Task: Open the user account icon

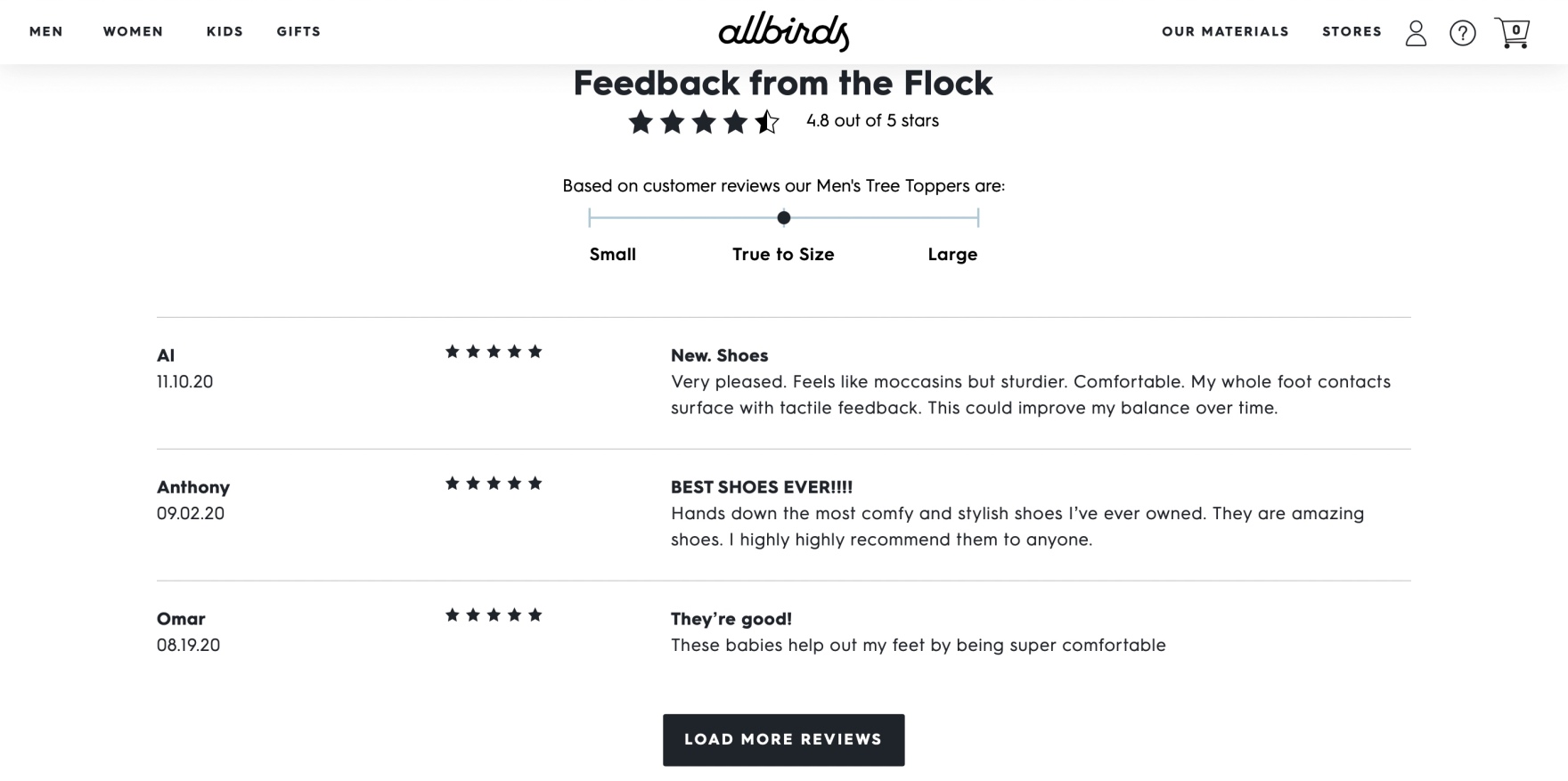Action: pyautogui.click(x=1416, y=33)
